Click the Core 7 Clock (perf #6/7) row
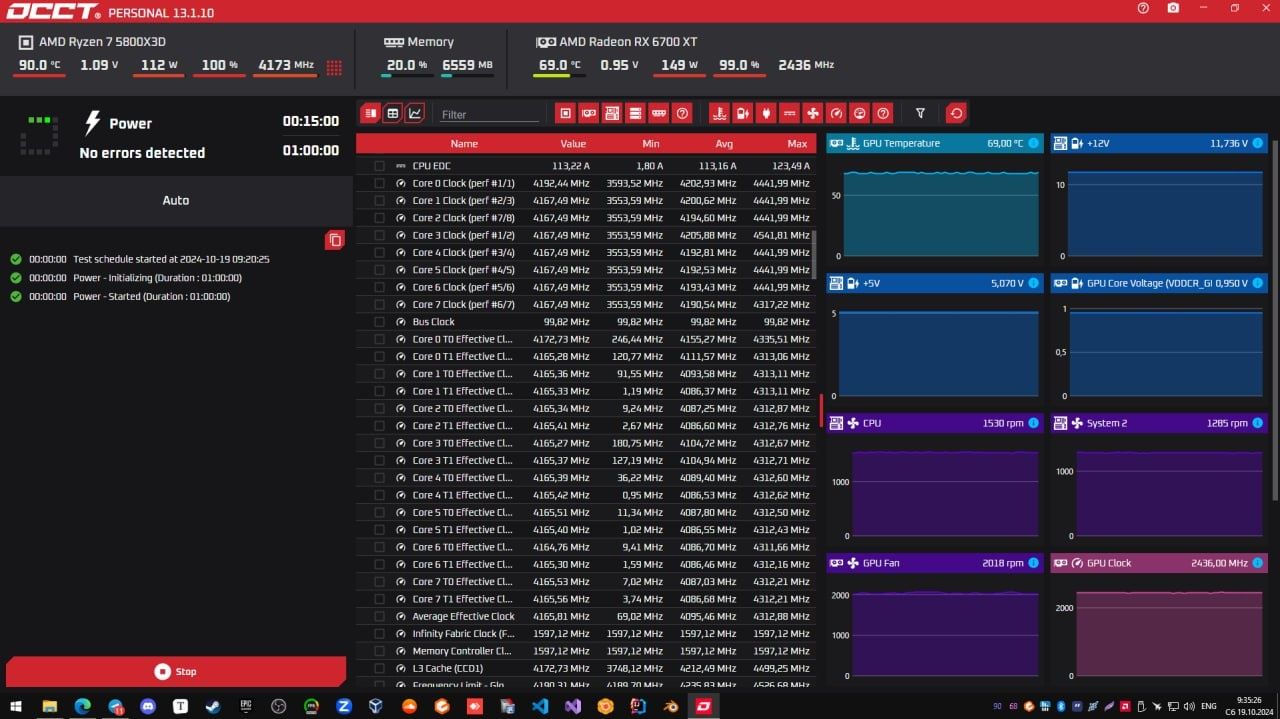 (x=586, y=304)
